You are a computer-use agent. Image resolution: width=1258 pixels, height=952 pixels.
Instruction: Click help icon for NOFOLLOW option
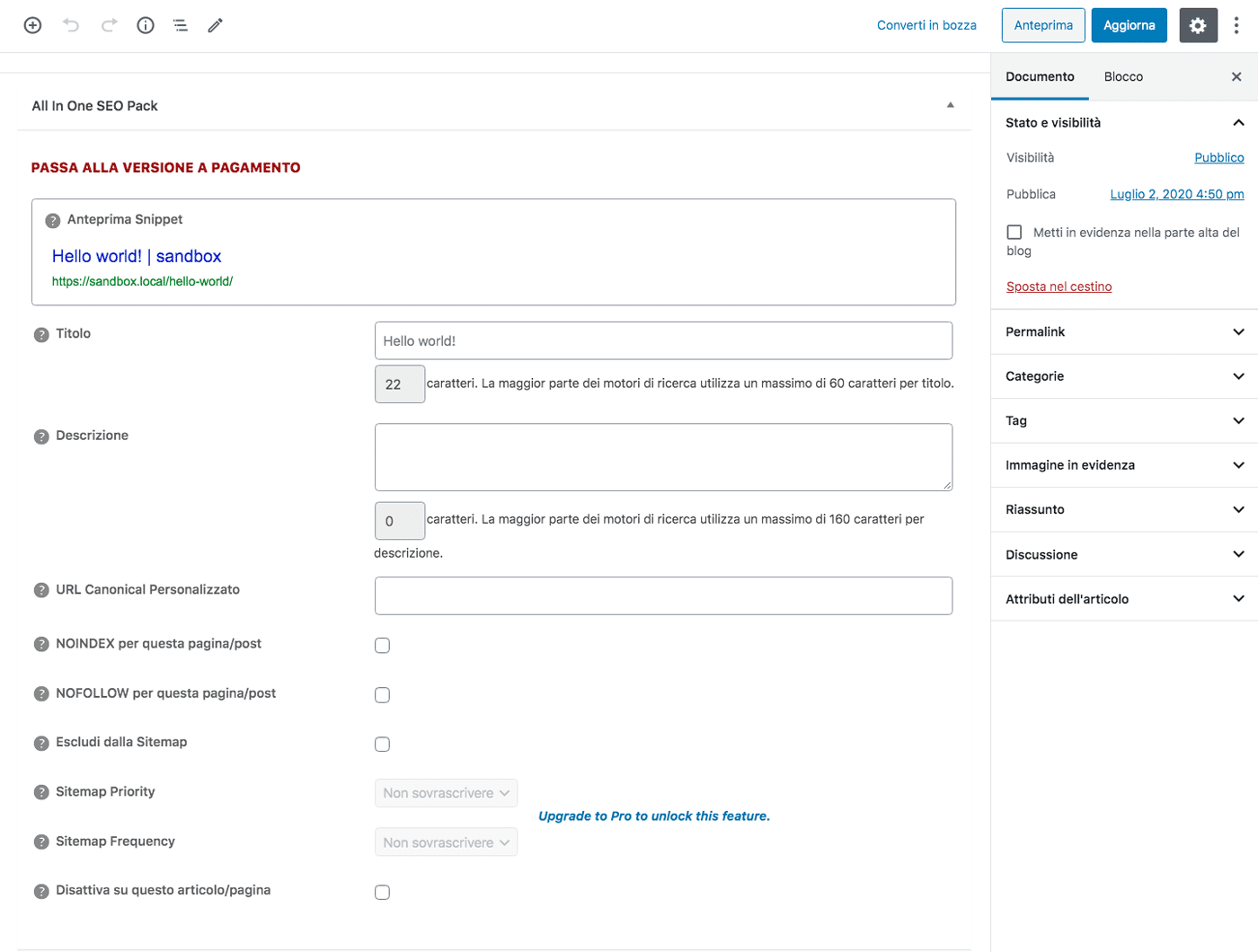coord(41,693)
